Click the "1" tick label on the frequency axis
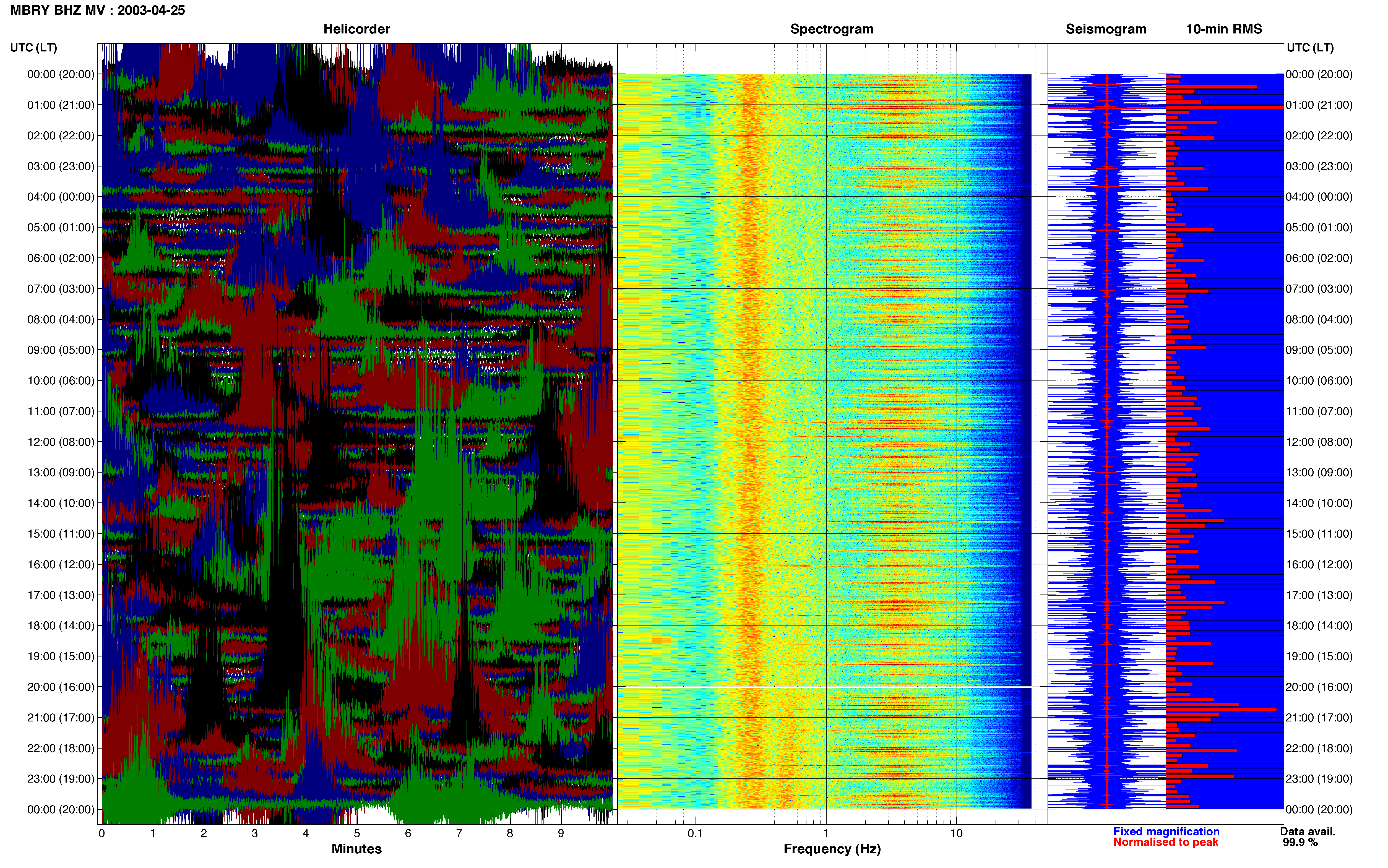The image size is (1388, 868). (x=826, y=833)
